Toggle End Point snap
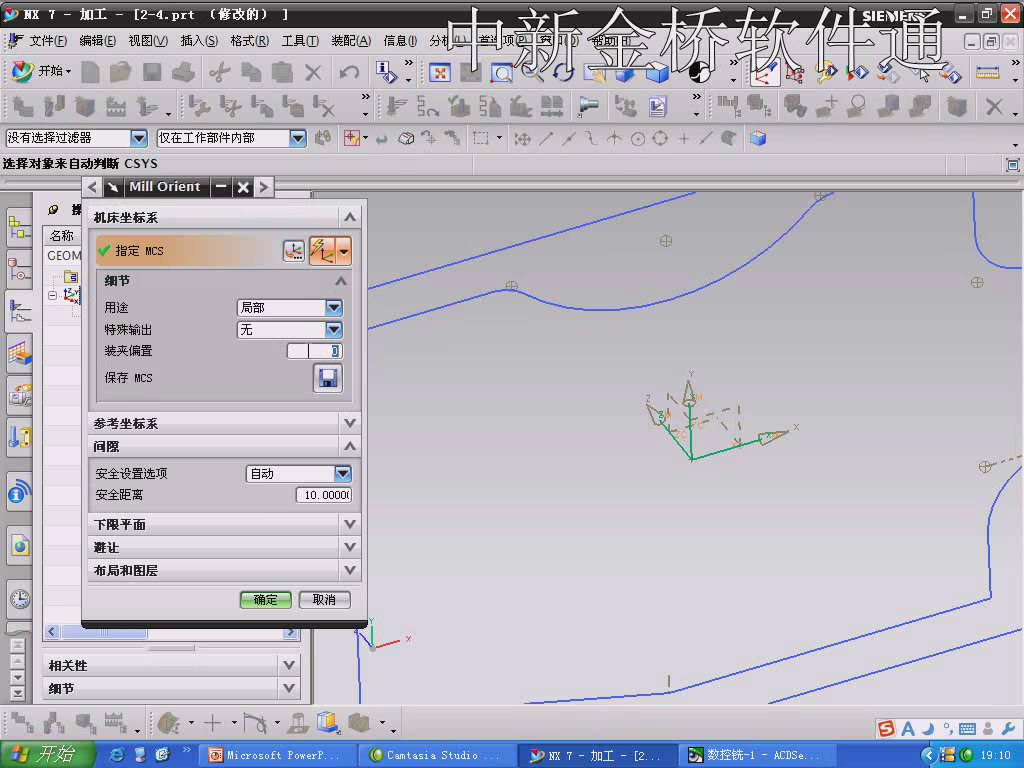The width and height of the screenshot is (1024, 768). coord(546,138)
